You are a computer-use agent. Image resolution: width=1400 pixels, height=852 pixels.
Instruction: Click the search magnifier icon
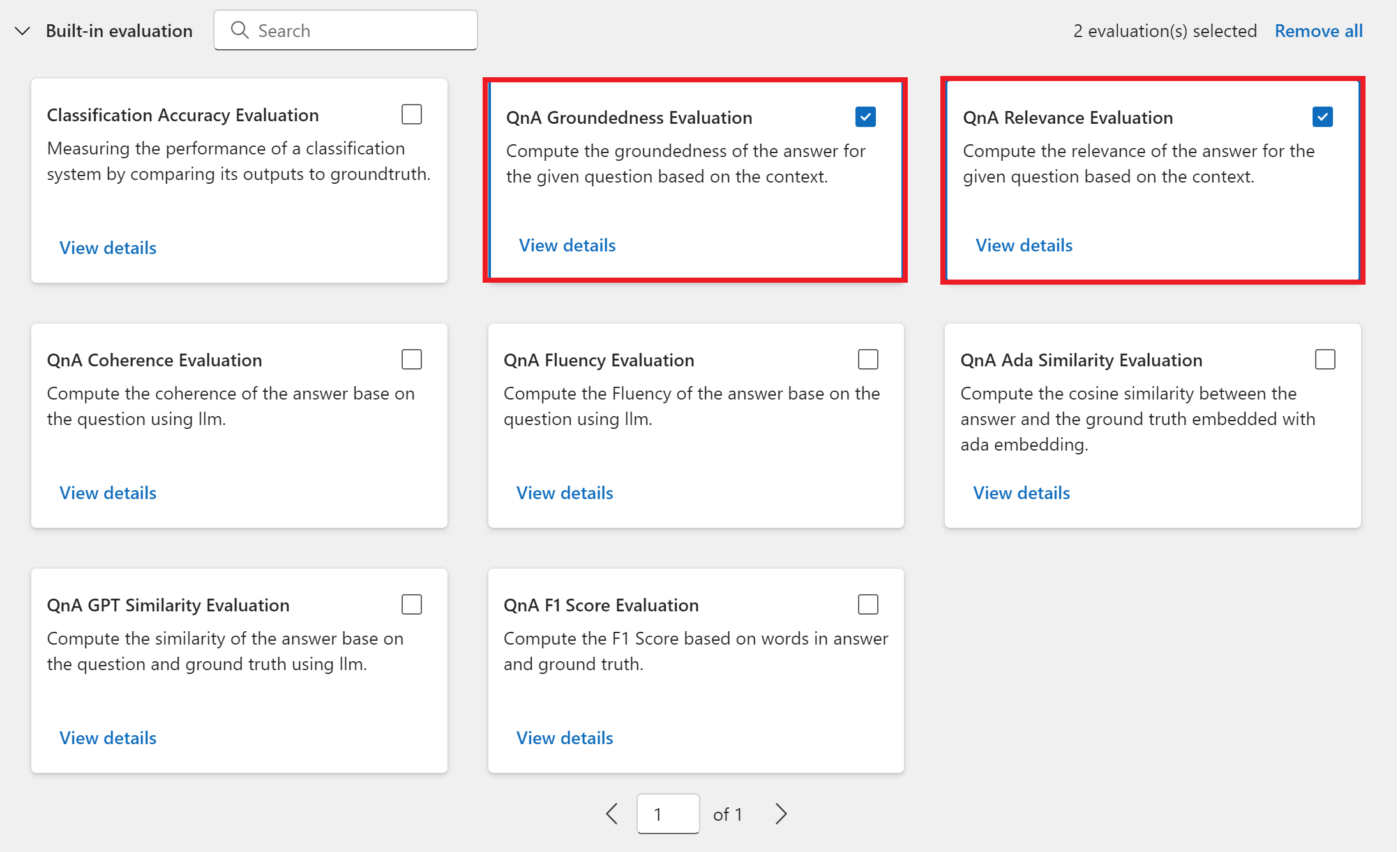click(239, 30)
